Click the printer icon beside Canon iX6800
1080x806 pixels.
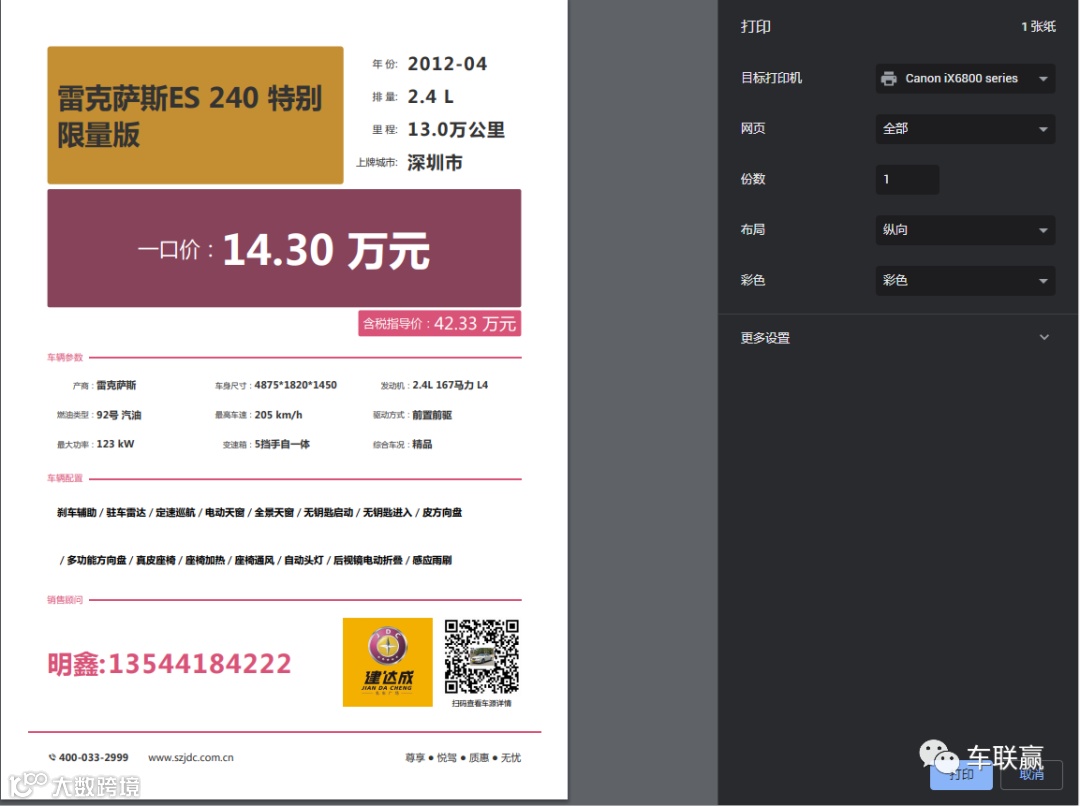pos(889,79)
